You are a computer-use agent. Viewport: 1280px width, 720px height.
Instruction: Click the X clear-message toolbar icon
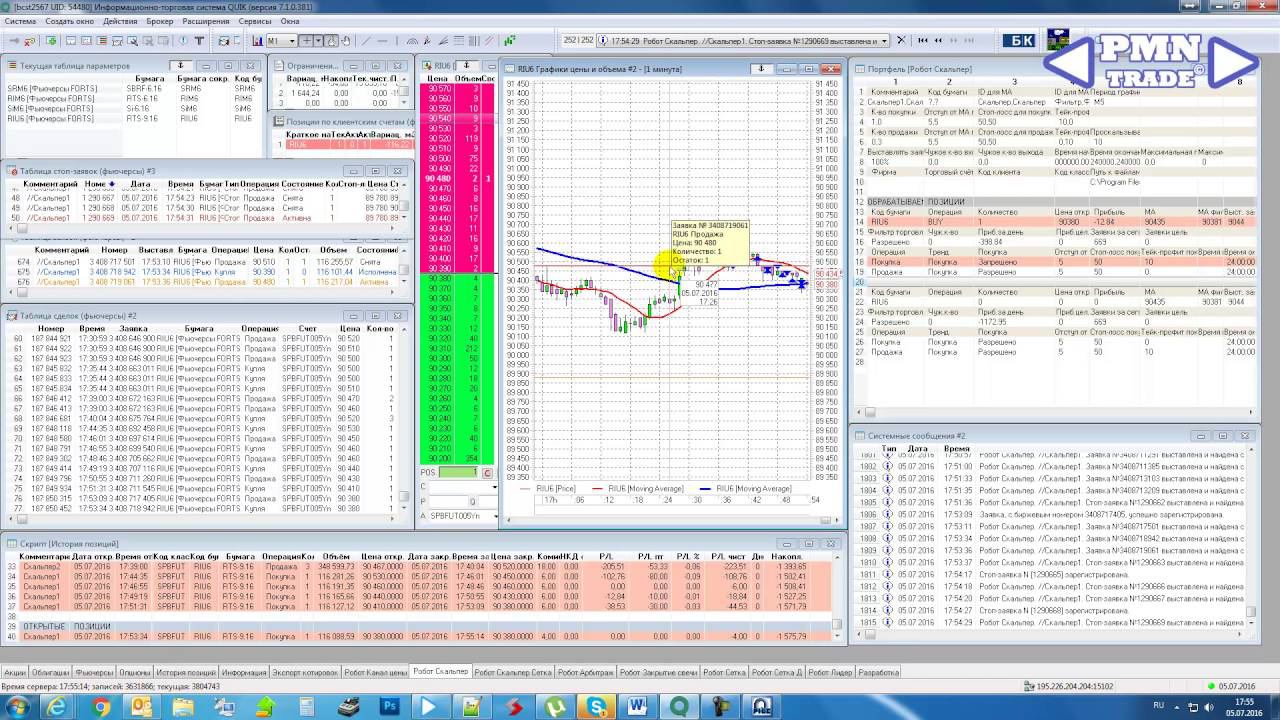point(901,41)
